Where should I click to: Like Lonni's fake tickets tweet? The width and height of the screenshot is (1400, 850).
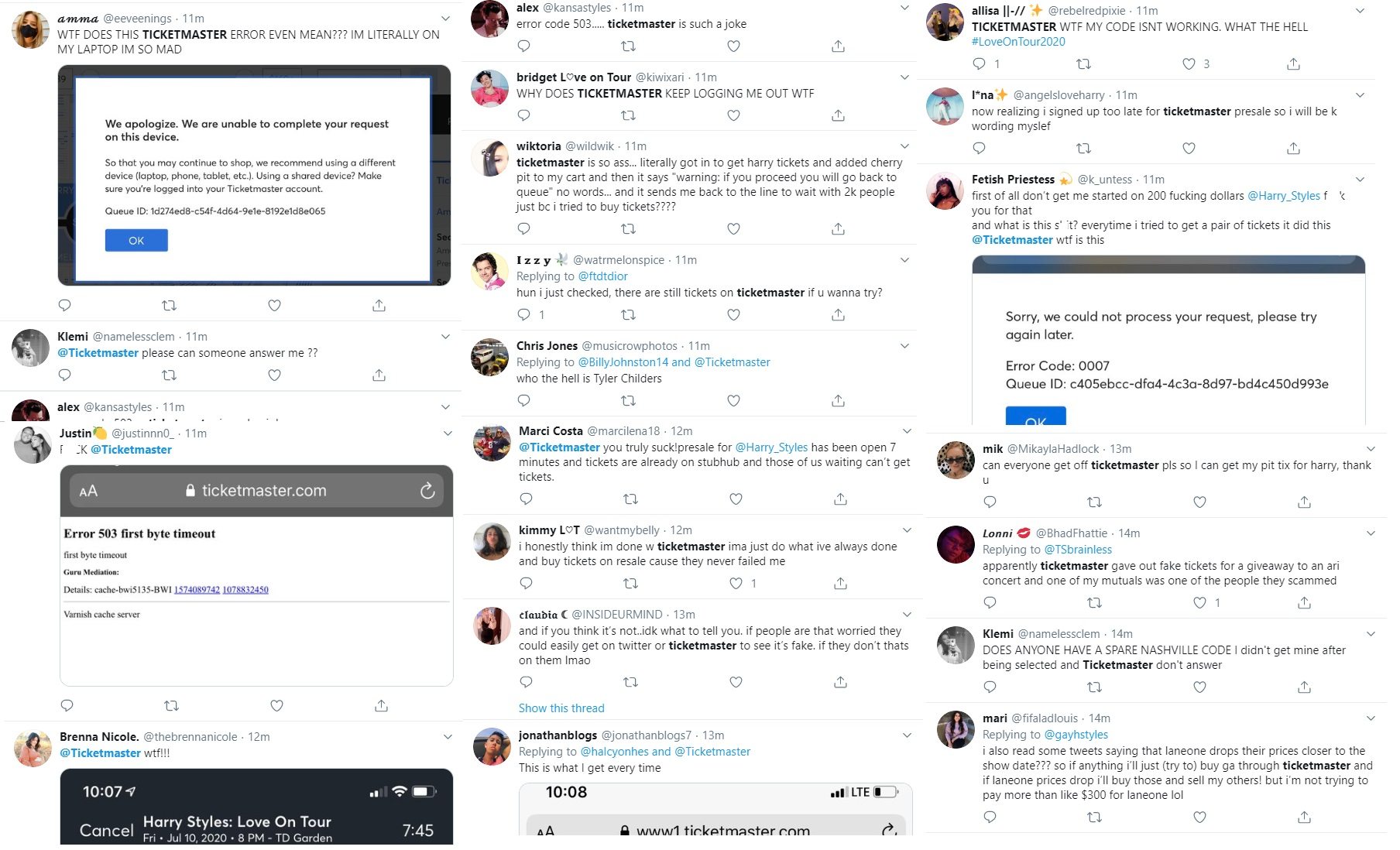click(x=1199, y=603)
